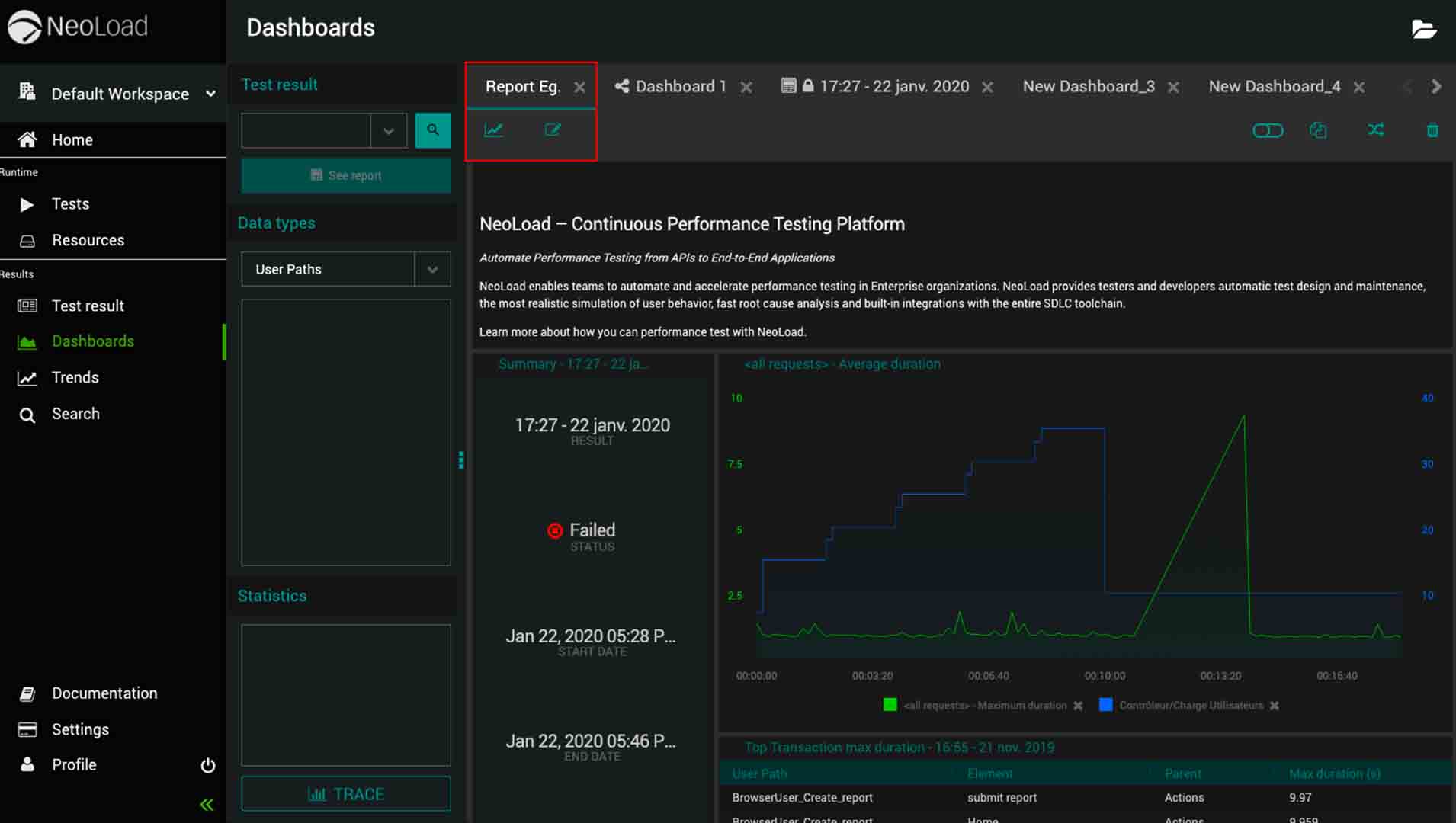Remove the Maximum duration series from legend
Screen dimensions: 1456x823
[x=1078, y=706]
